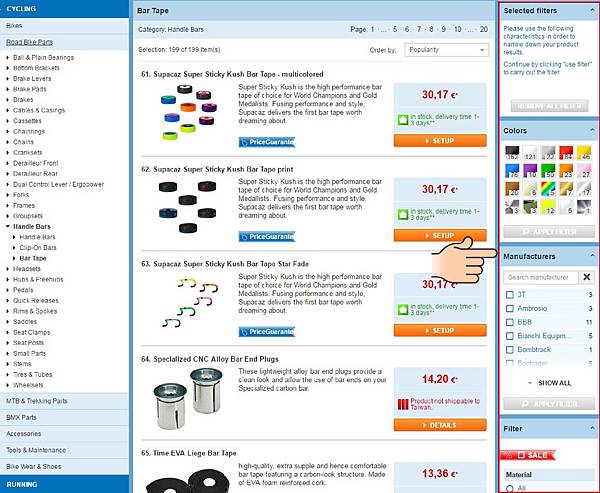The height and width of the screenshot is (493, 600).
Task: Click the PriceGuarantee badge on item 63
Action: (x=267, y=331)
